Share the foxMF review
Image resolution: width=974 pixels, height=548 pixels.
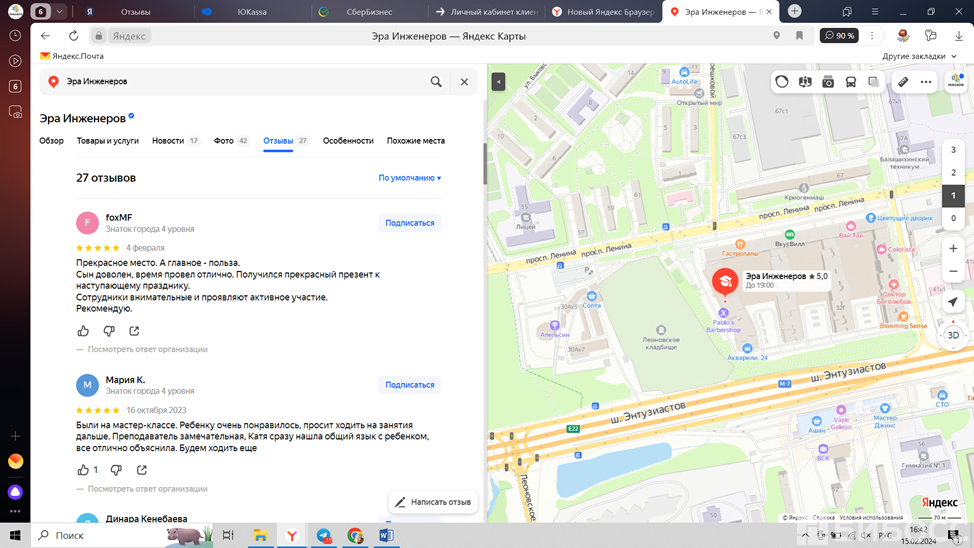134,331
